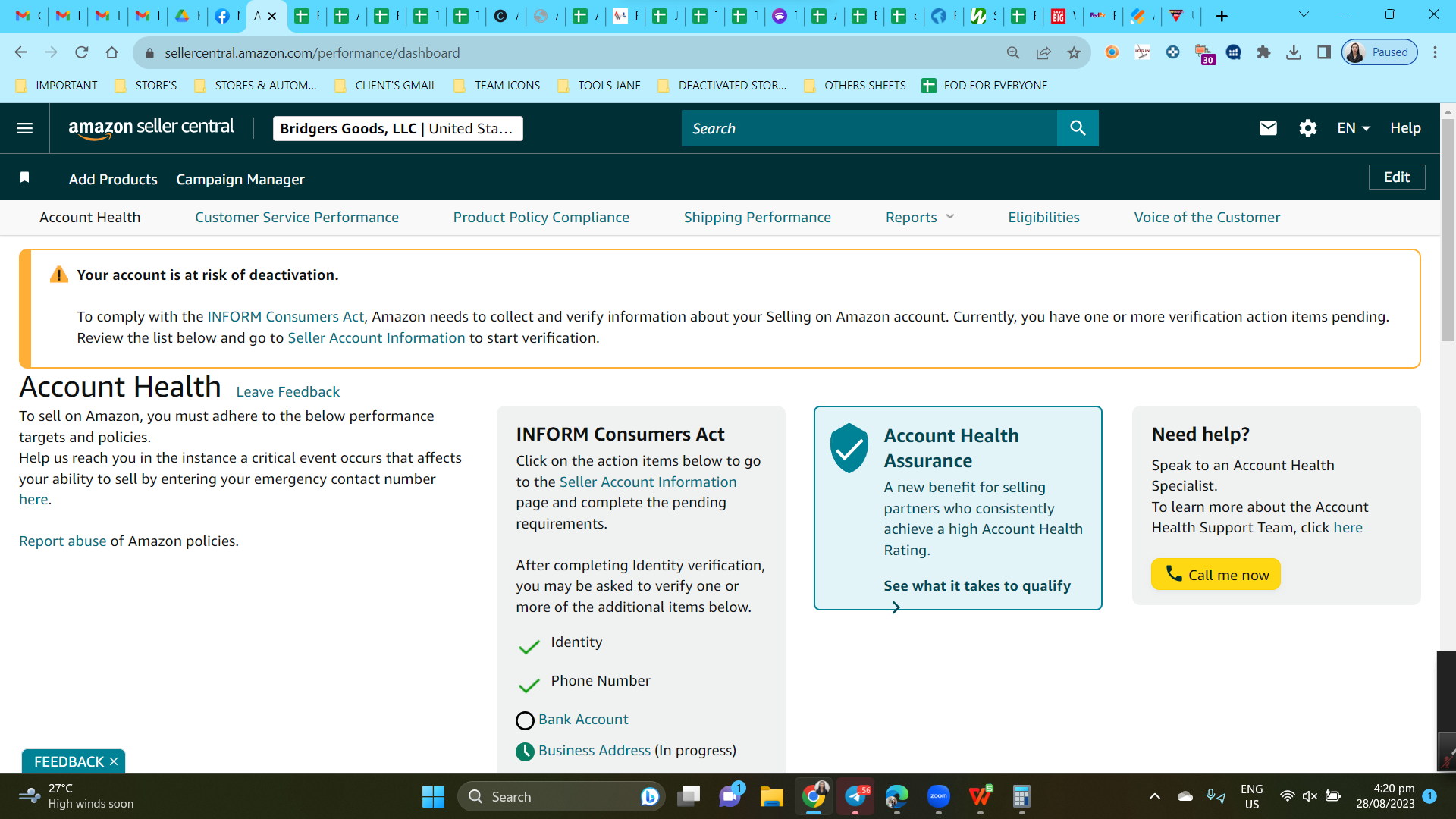Click the Windows taskbar Search box
Screen dimensions: 1456x819
pos(562,796)
